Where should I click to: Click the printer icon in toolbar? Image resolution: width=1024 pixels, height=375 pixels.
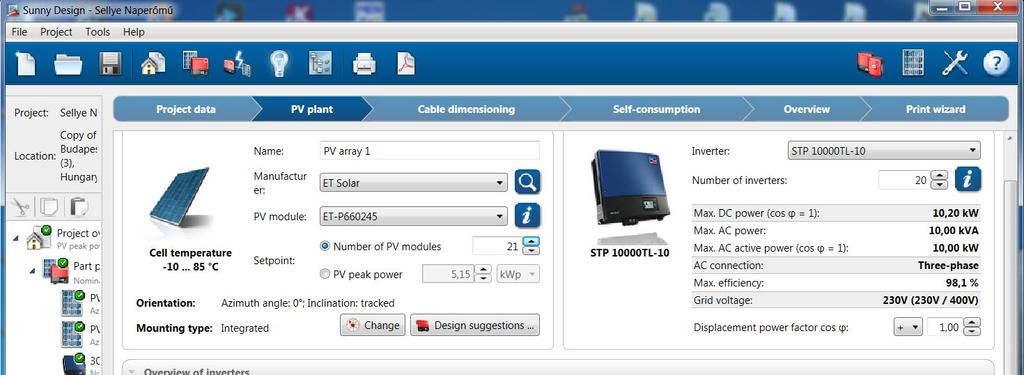364,64
